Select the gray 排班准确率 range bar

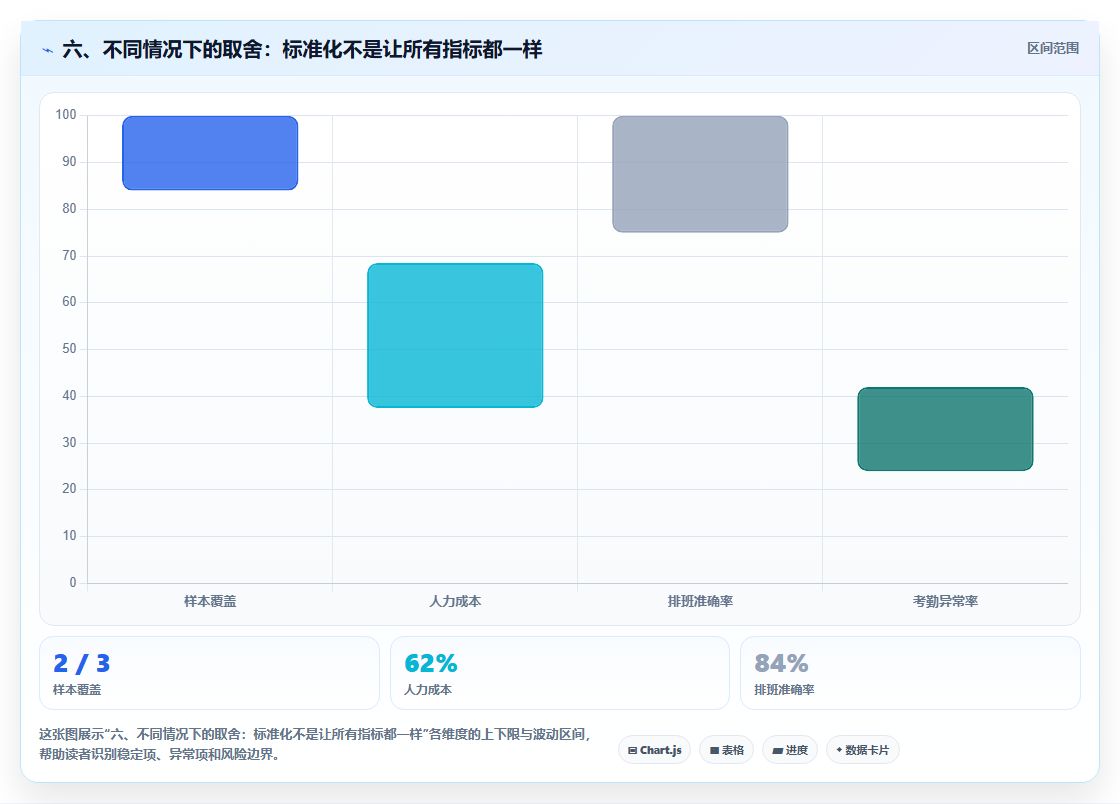pos(700,174)
